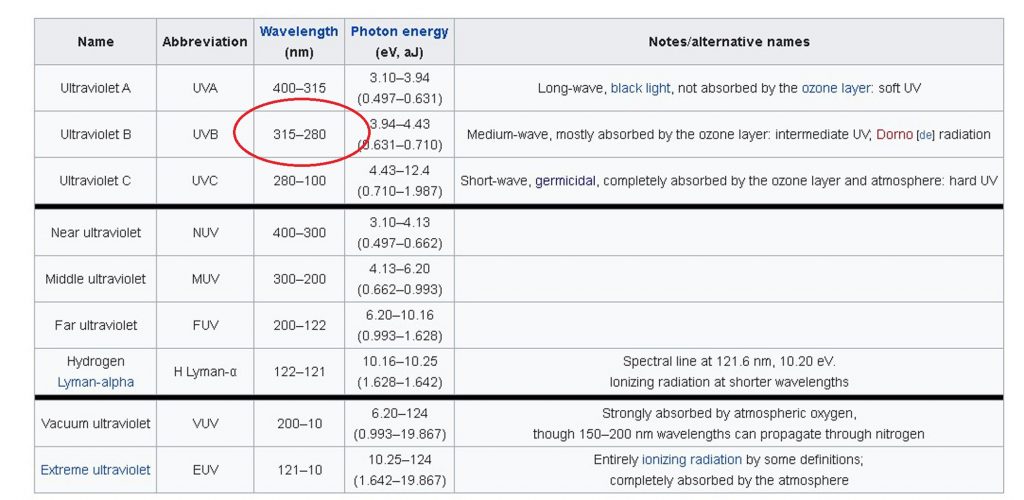Open the Wavelength column header link
Viewport: 1024px width, 500px height.
point(299,32)
